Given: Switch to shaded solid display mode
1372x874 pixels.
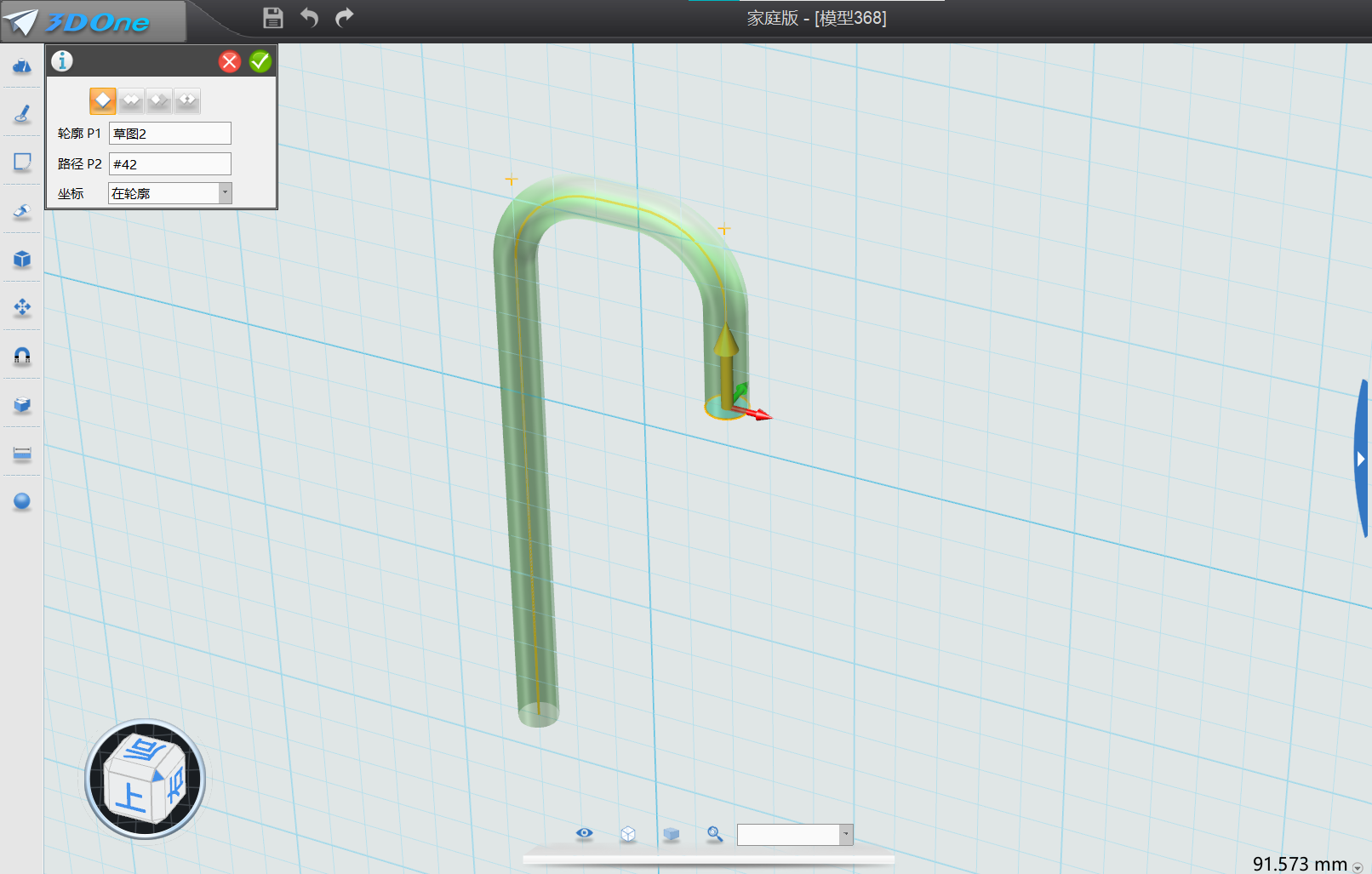Looking at the screenshot, I should (x=672, y=834).
